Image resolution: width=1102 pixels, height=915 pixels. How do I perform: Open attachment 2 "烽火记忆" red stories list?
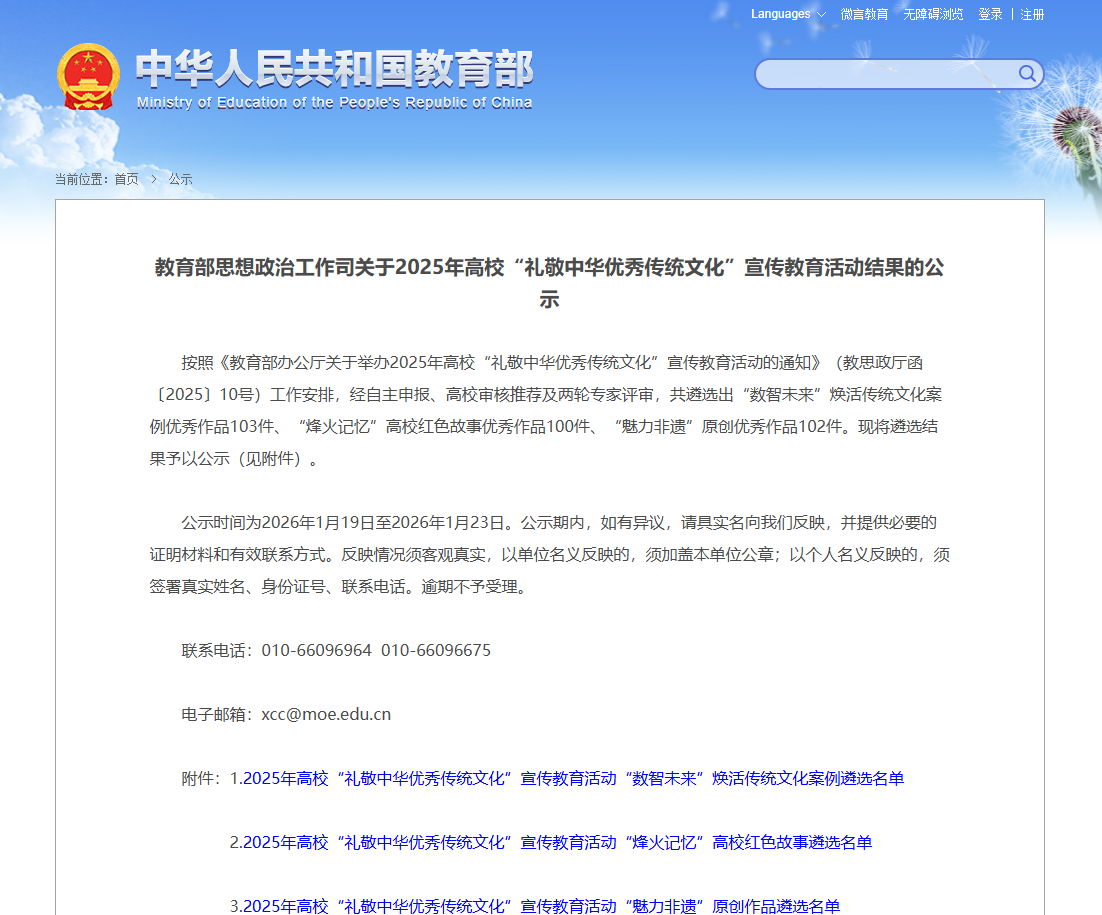point(551,842)
